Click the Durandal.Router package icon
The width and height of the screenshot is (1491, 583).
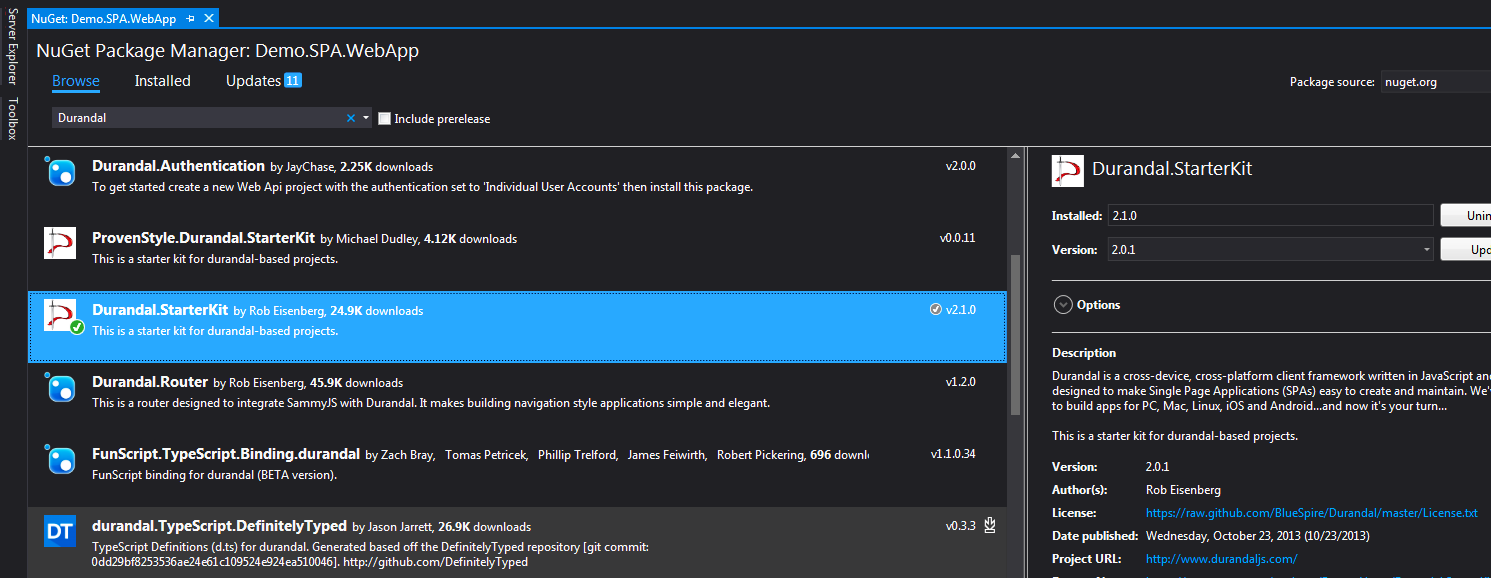[x=61, y=388]
